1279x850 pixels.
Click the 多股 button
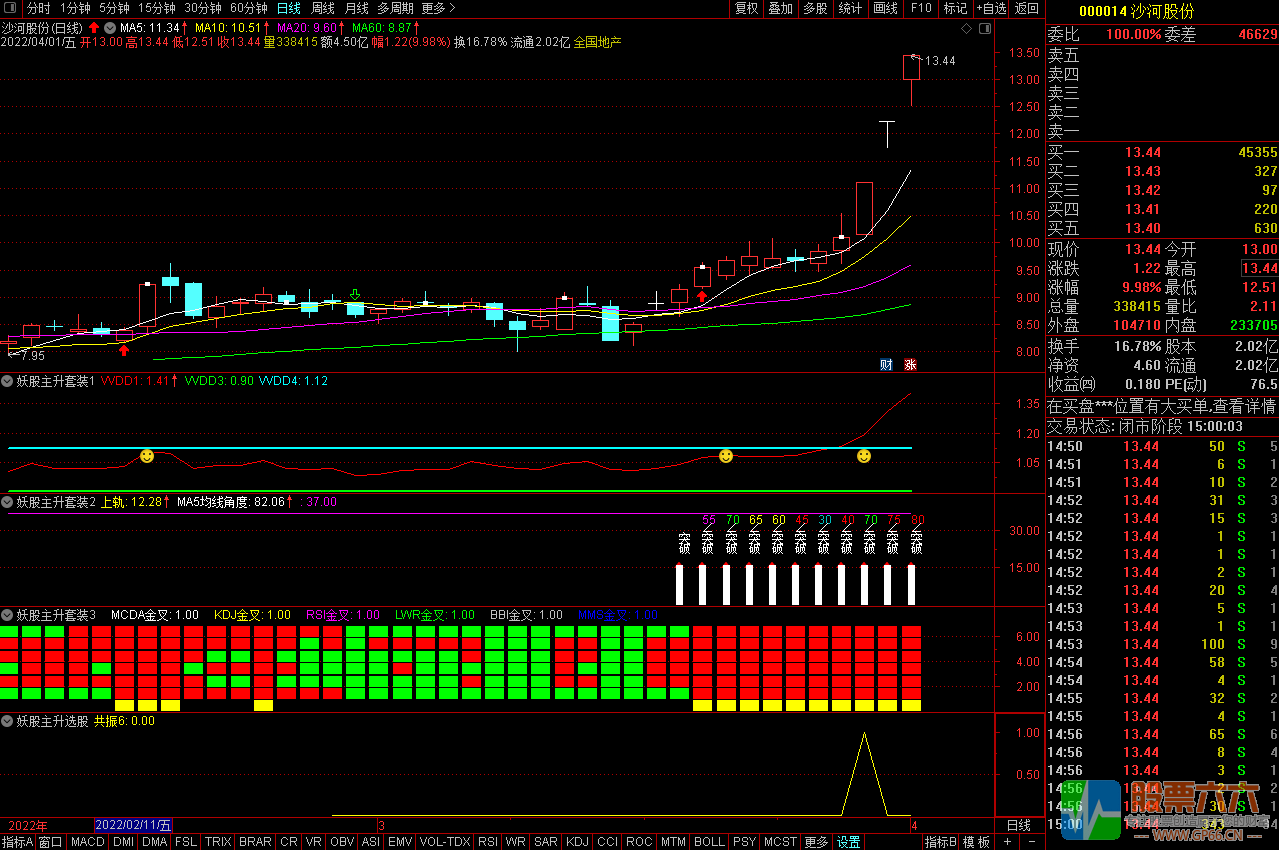pyautogui.click(x=815, y=8)
